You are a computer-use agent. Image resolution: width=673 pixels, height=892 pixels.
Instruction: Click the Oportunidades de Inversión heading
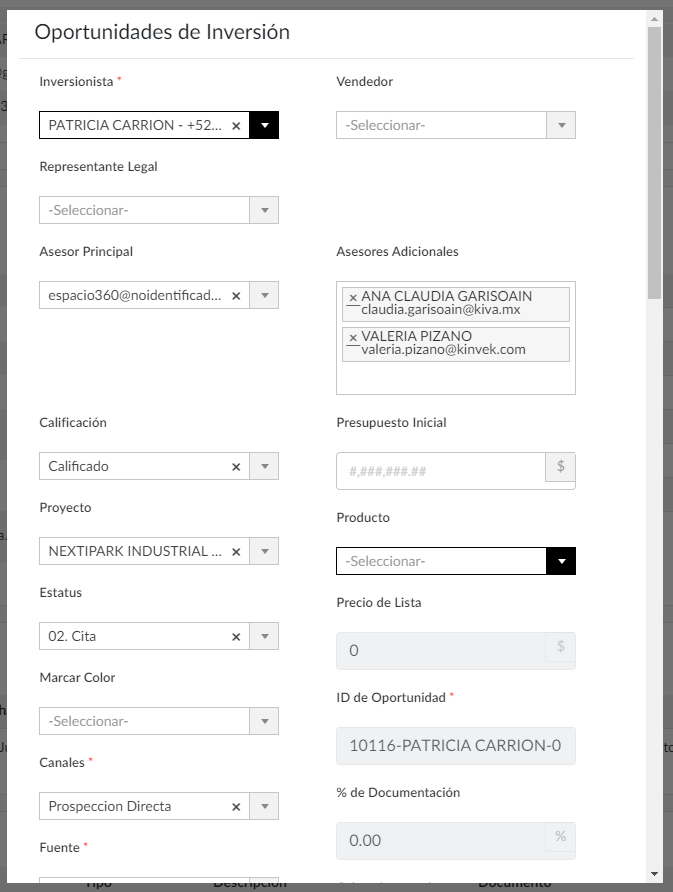pos(162,32)
